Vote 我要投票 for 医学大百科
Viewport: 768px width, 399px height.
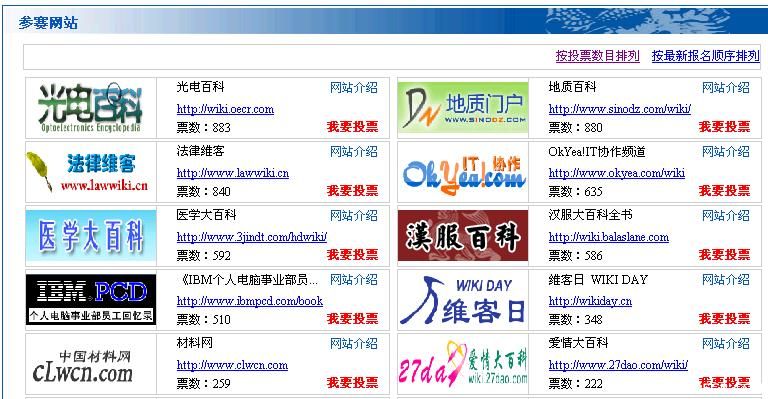click(x=353, y=255)
